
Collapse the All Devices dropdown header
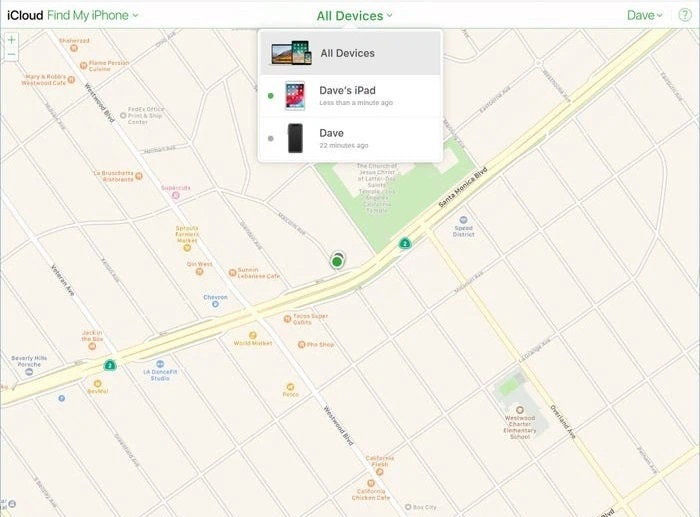point(354,15)
